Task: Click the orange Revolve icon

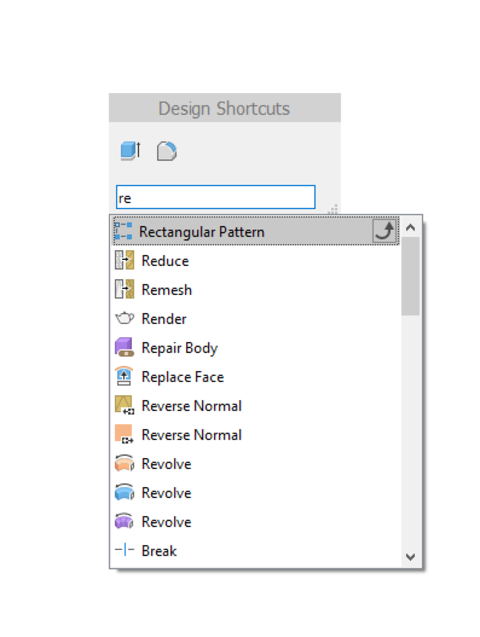Action: point(124,463)
